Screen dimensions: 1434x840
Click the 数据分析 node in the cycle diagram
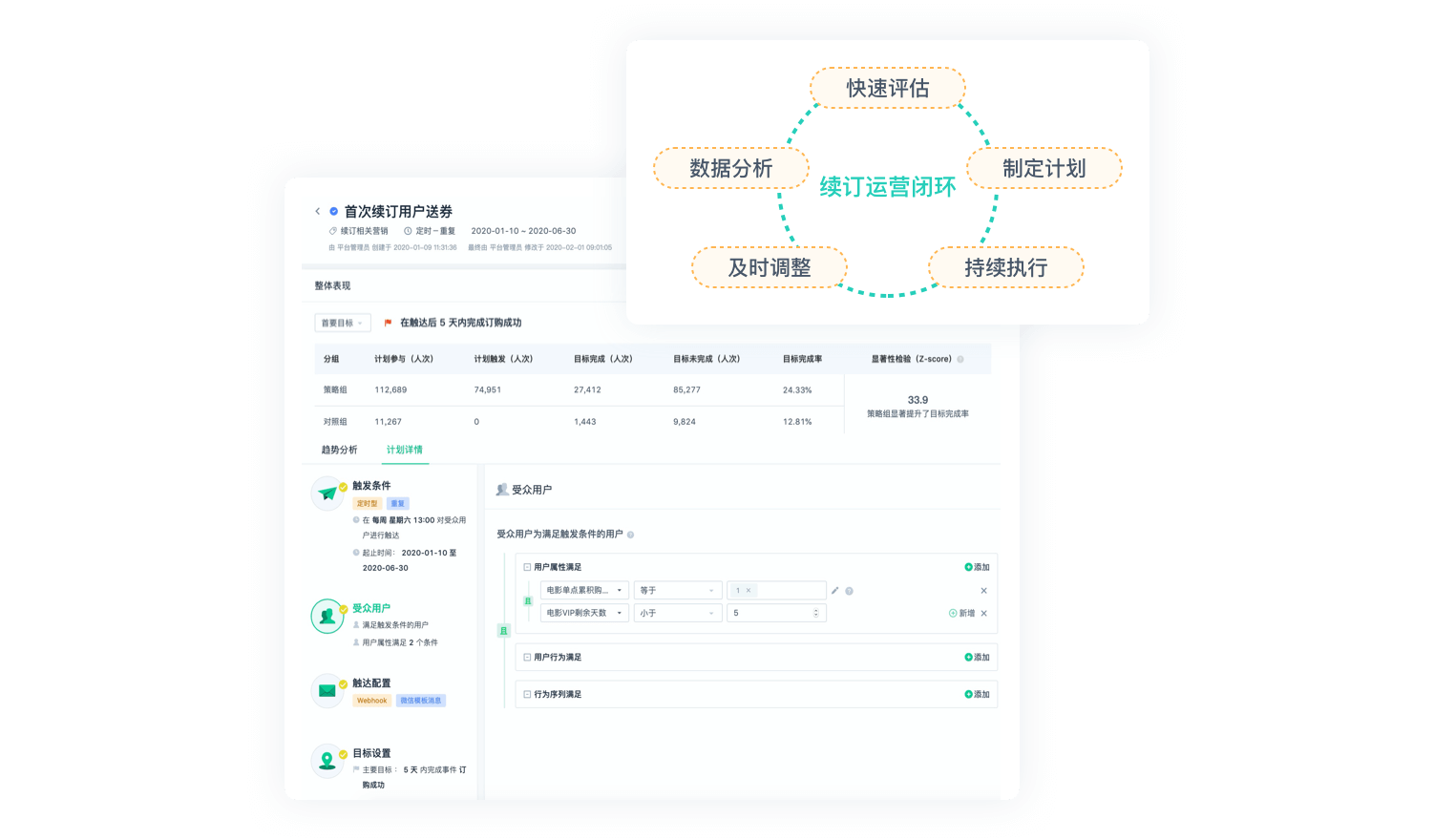click(x=731, y=168)
